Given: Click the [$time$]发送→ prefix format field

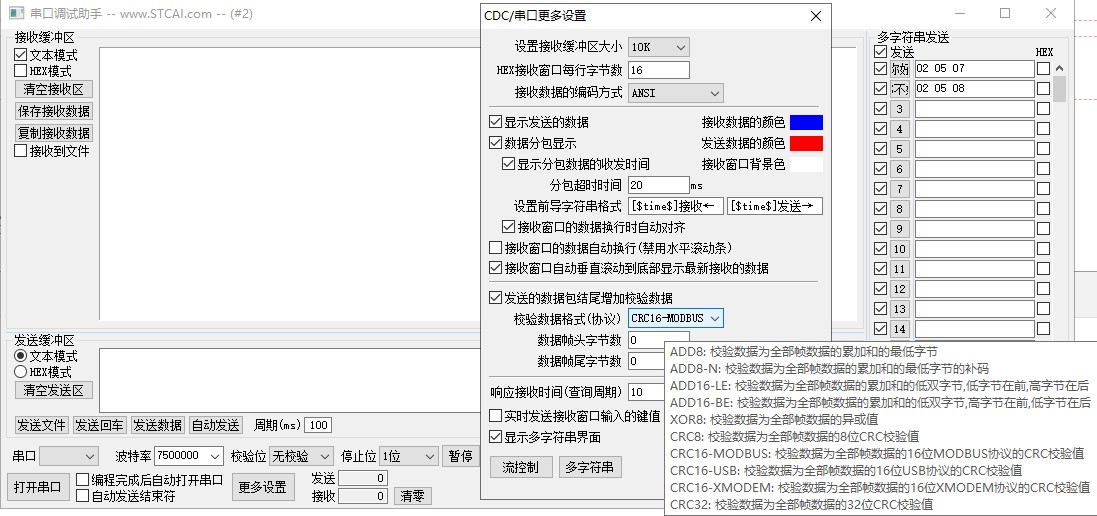Looking at the screenshot, I should [x=774, y=206].
